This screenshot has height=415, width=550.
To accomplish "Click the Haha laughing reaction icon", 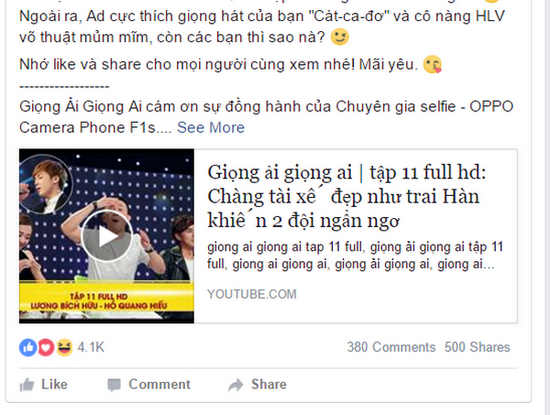I will tap(64, 348).
